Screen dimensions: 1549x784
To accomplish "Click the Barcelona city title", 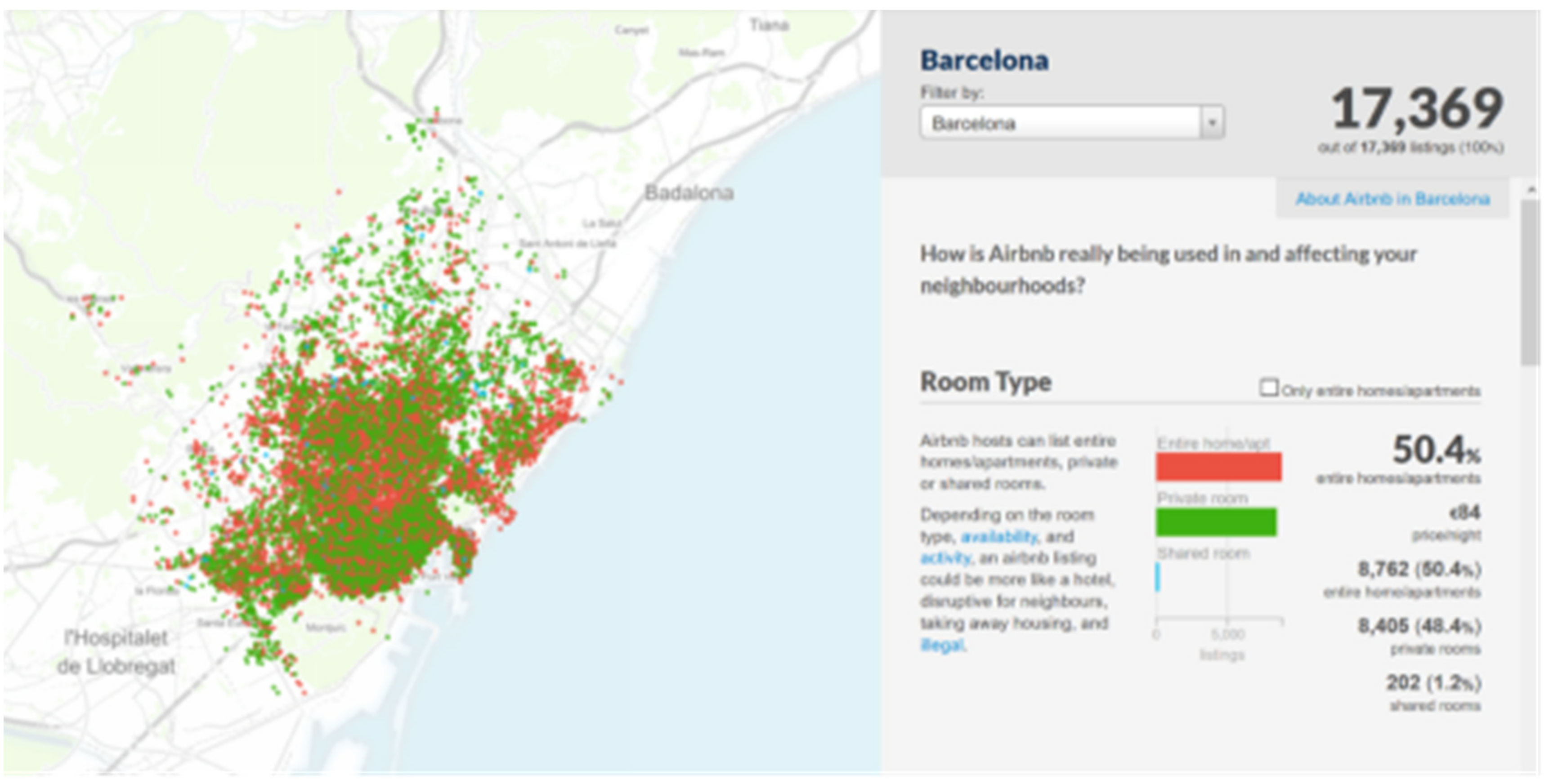I will point(985,61).
